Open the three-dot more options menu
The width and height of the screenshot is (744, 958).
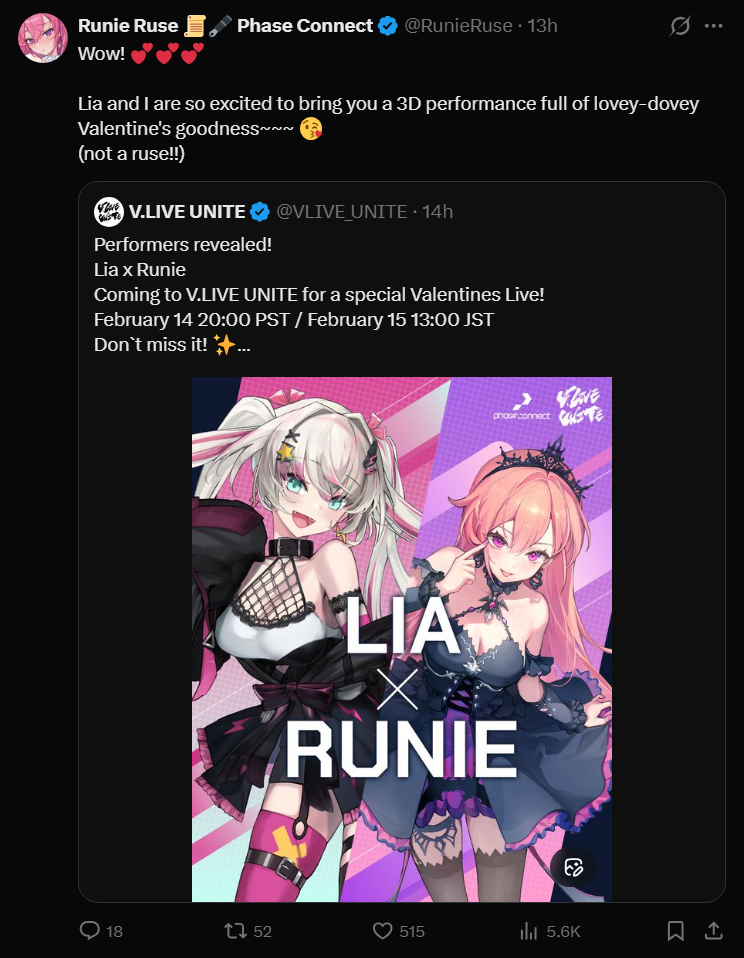click(x=714, y=26)
